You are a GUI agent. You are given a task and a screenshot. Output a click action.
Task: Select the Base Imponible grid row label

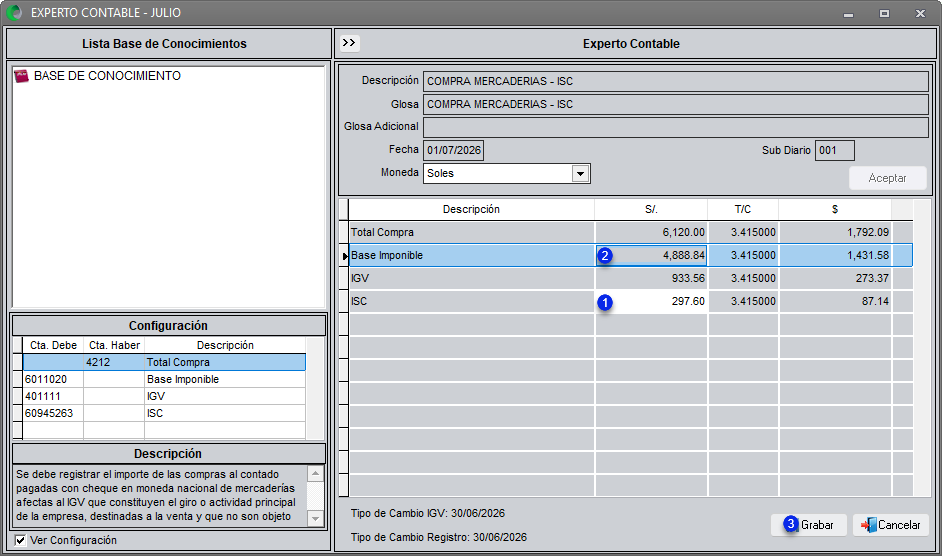pos(387,255)
